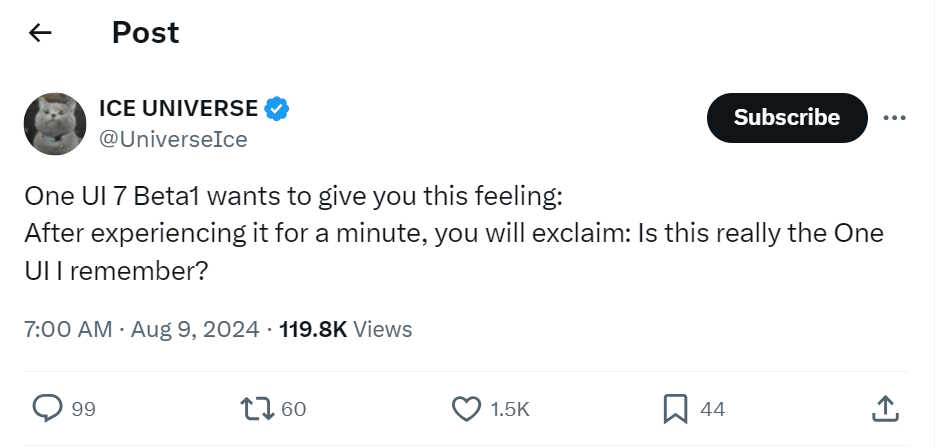Click the blue verified badge
This screenshot has width=937, height=447.
277,109
